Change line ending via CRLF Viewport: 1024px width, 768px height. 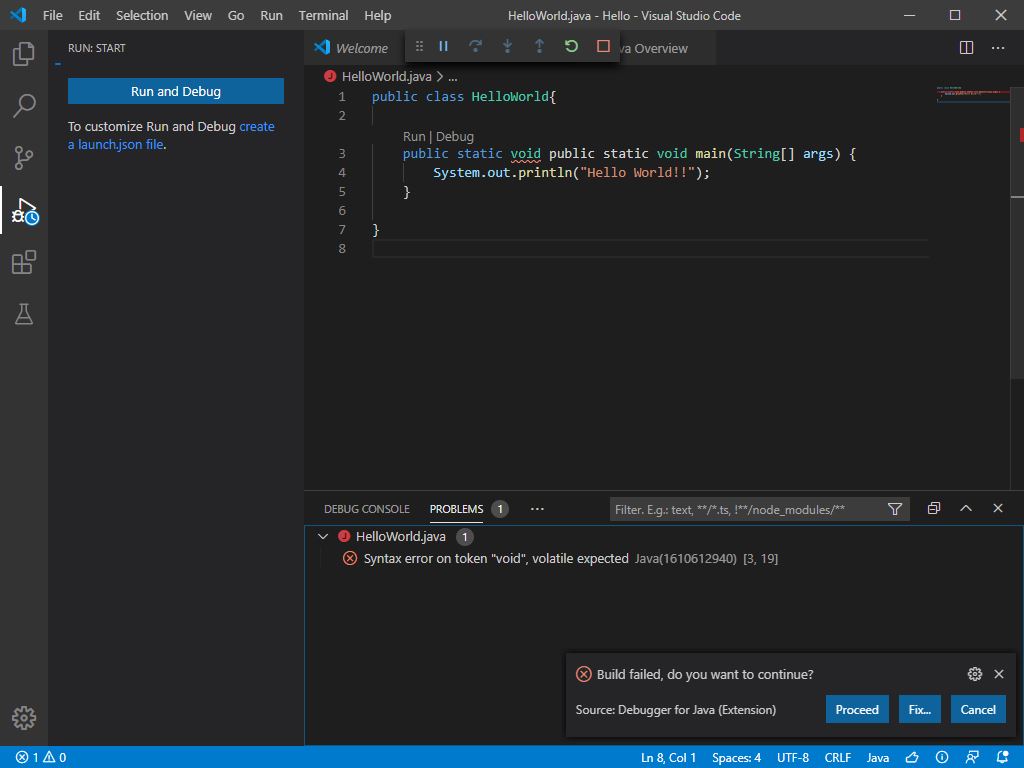point(837,758)
